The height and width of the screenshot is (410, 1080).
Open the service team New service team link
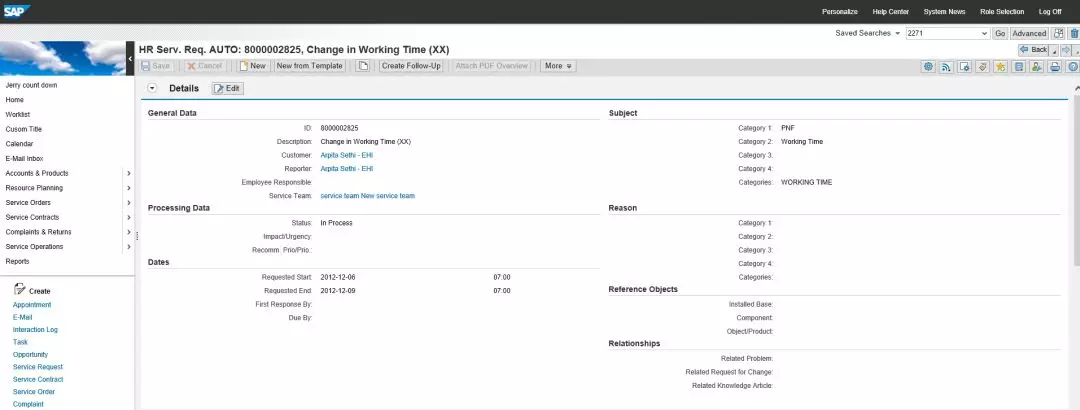point(368,196)
